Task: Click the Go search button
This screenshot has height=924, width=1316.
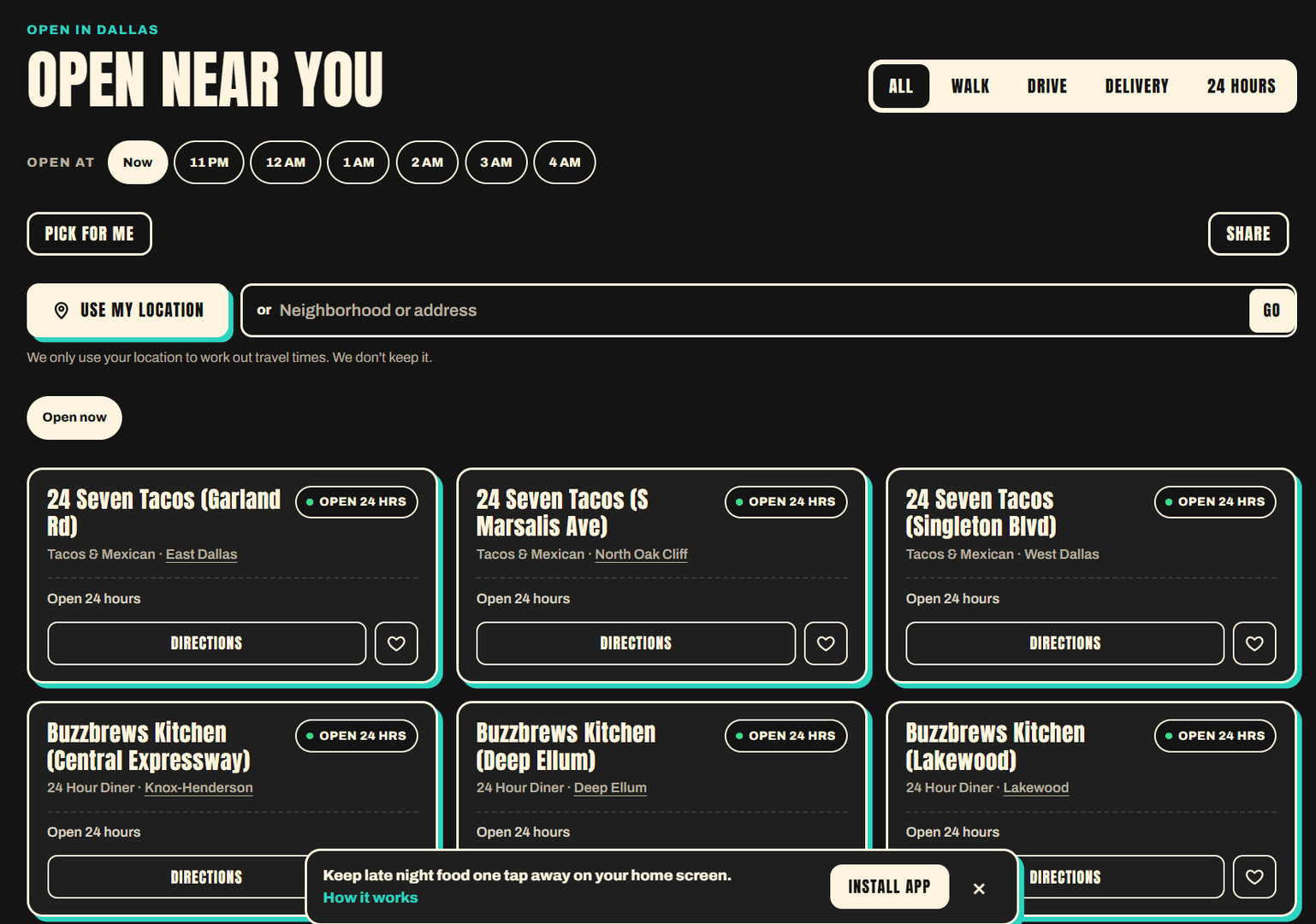Action: pos(1272,311)
